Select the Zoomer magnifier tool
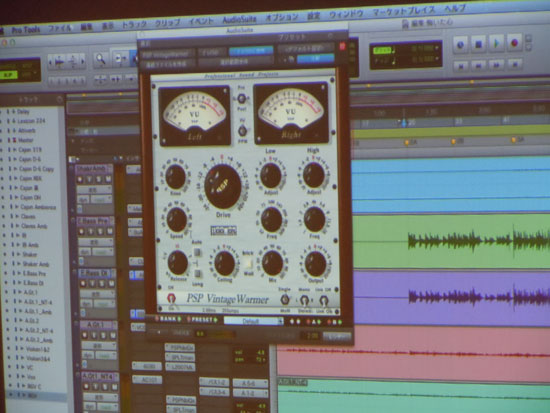 (101, 59)
